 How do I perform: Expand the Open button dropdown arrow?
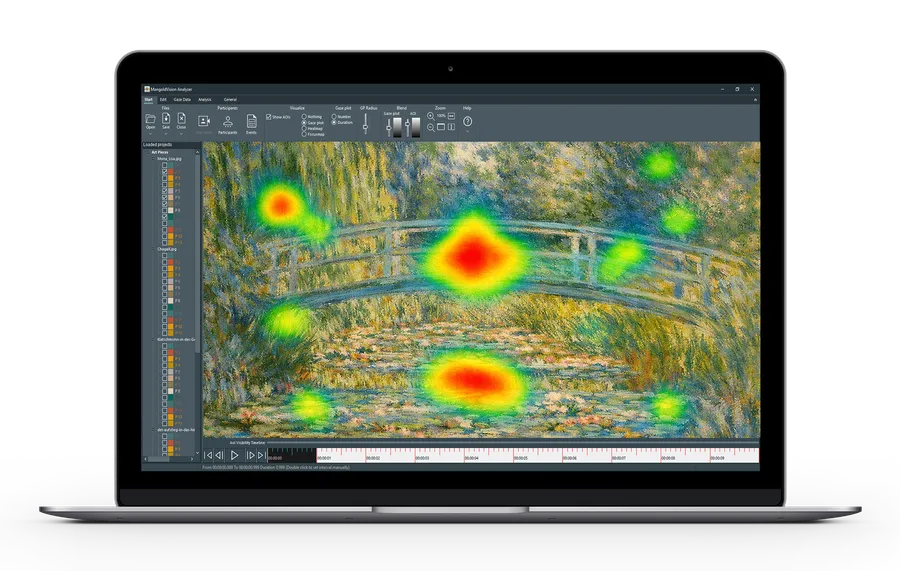click(x=150, y=134)
